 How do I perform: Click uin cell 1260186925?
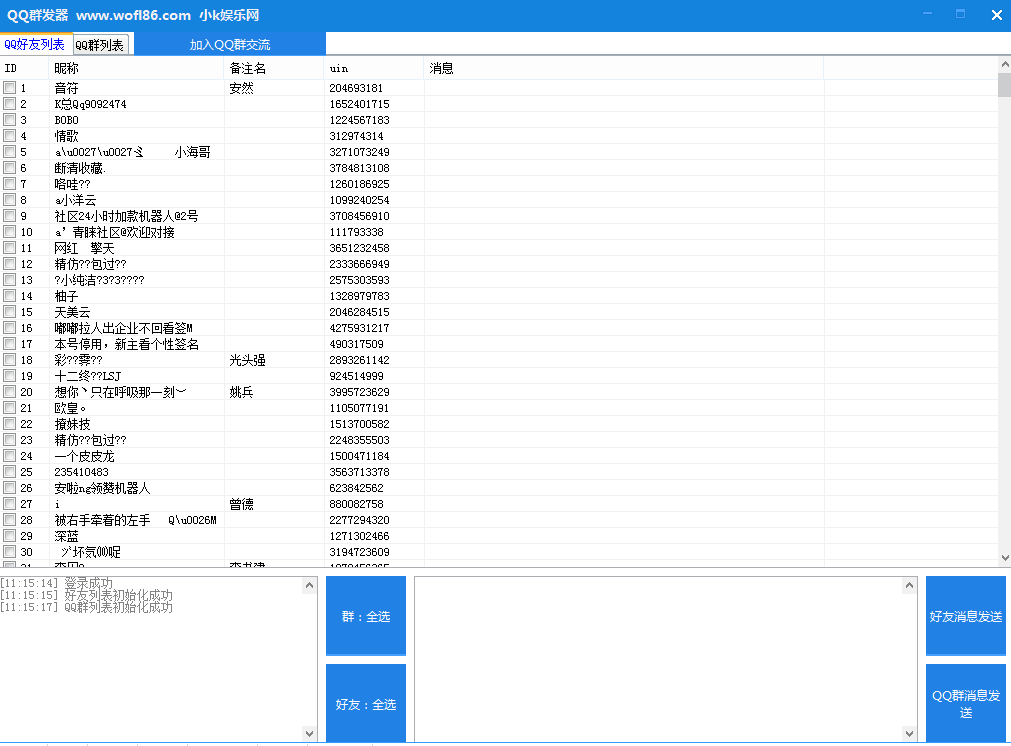click(359, 184)
